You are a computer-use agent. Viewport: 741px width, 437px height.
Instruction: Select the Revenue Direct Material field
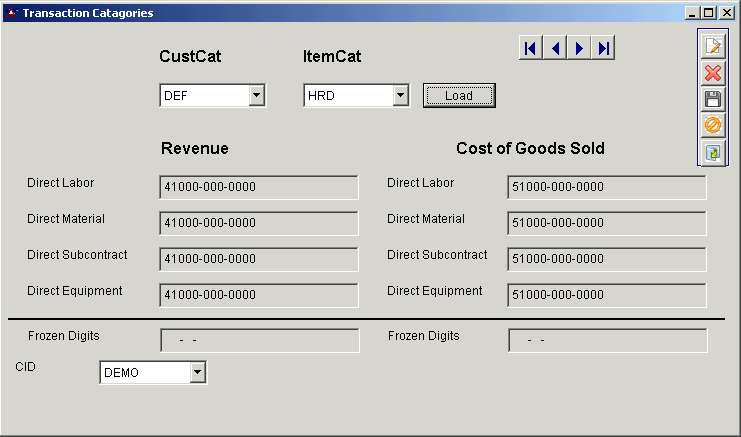[x=258, y=223]
